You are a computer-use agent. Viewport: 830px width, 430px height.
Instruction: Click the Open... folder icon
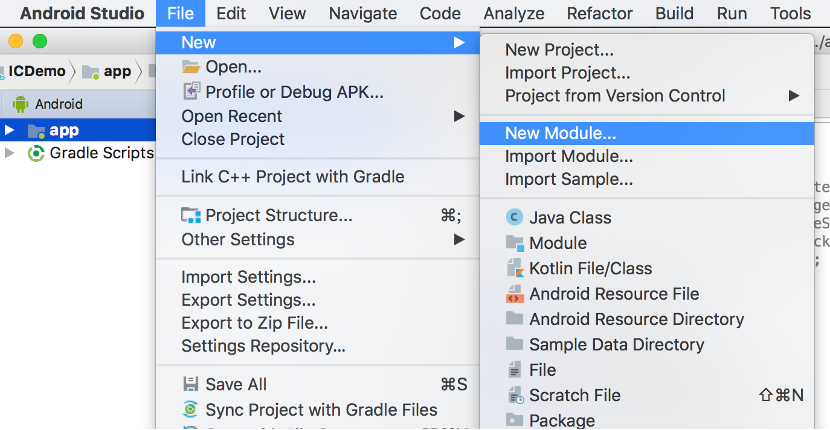point(191,67)
